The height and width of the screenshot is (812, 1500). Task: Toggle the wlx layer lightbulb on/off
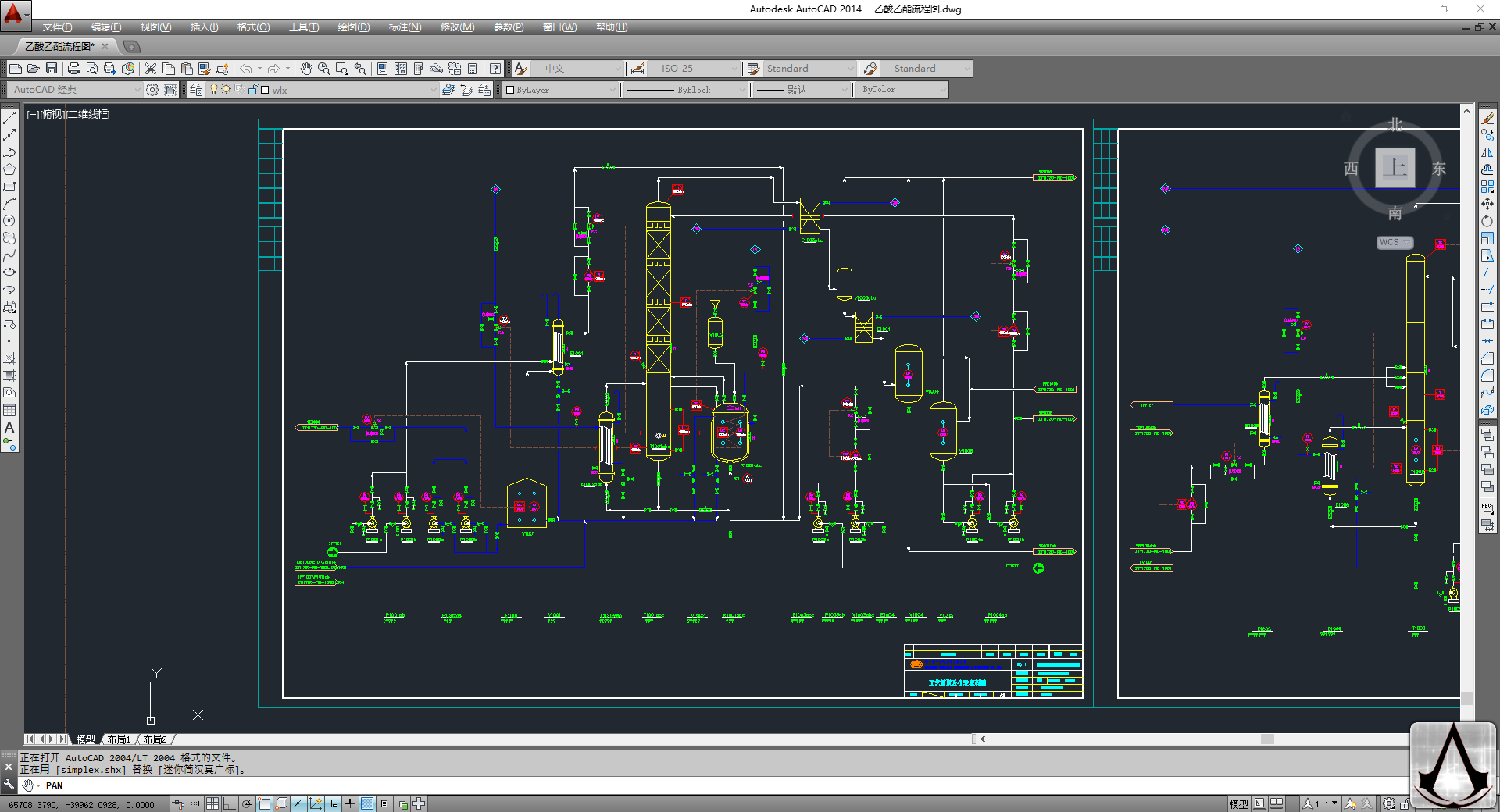pos(214,90)
